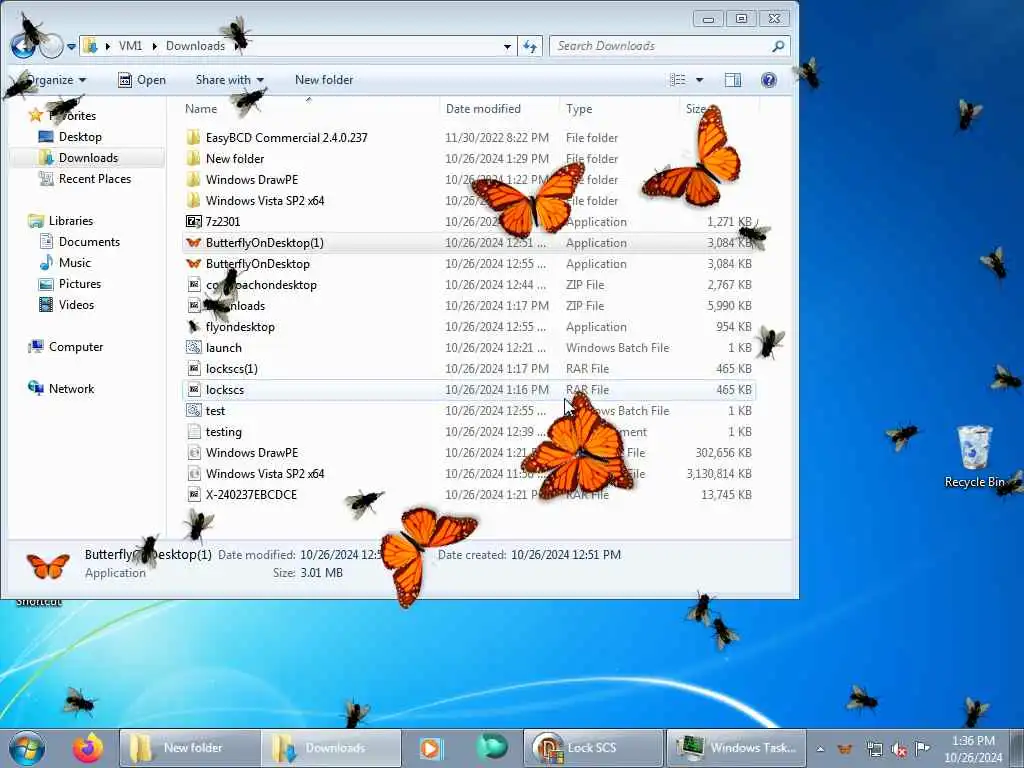This screenshot has width=1024, height=768.
Task: Select the launch batch file icon
Action: click(193, 347)
